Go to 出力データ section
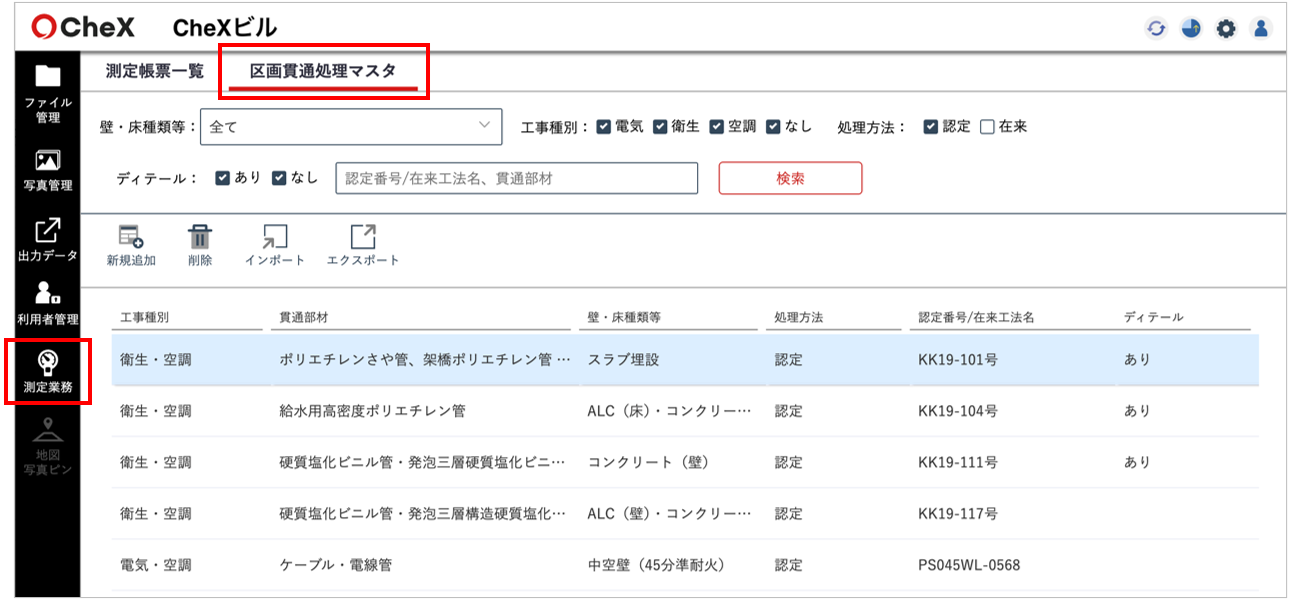 47,240
